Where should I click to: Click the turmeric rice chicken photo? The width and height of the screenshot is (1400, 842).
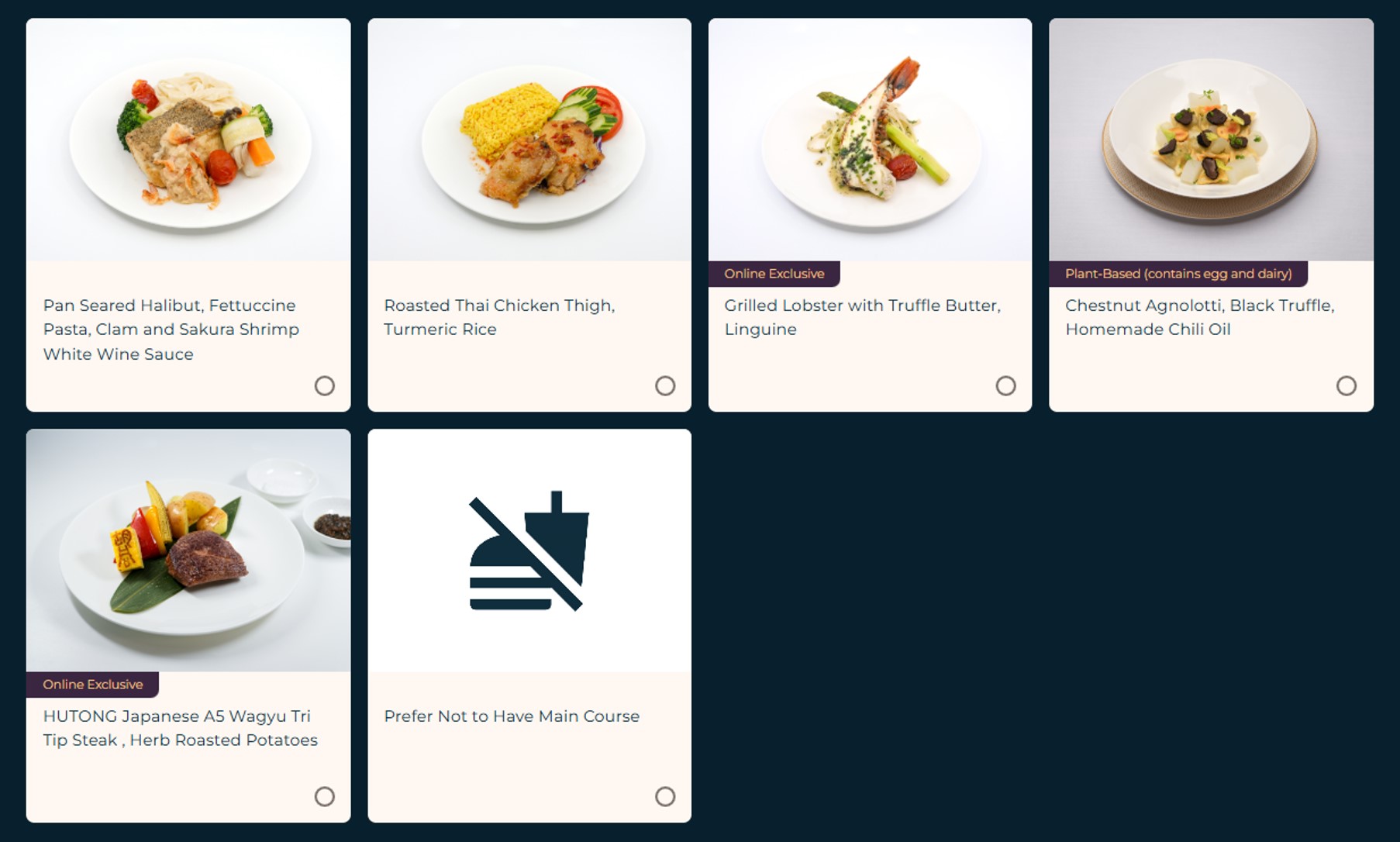point(529,140)
